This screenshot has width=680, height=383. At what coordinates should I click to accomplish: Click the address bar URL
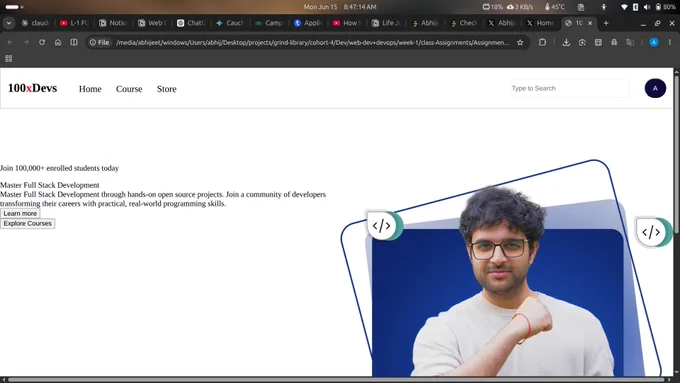coord(312,43)
